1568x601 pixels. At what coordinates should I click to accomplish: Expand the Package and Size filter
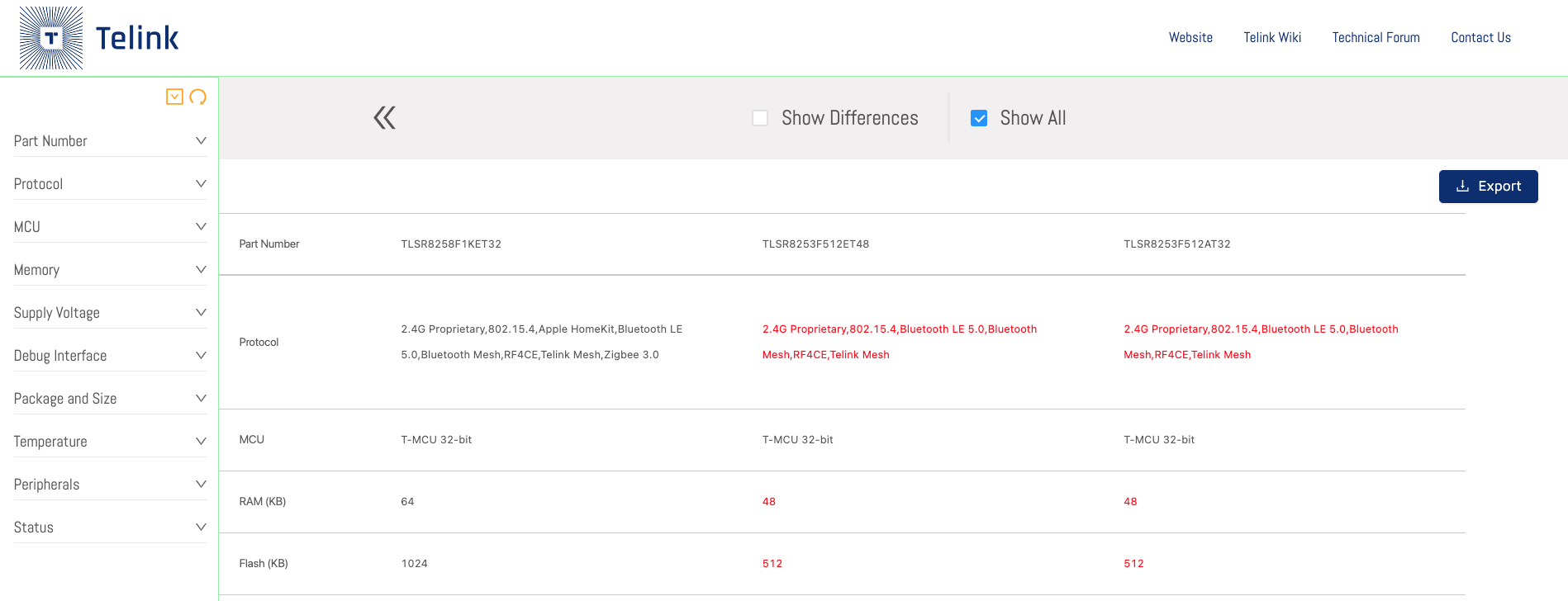[x=110, y=399]
